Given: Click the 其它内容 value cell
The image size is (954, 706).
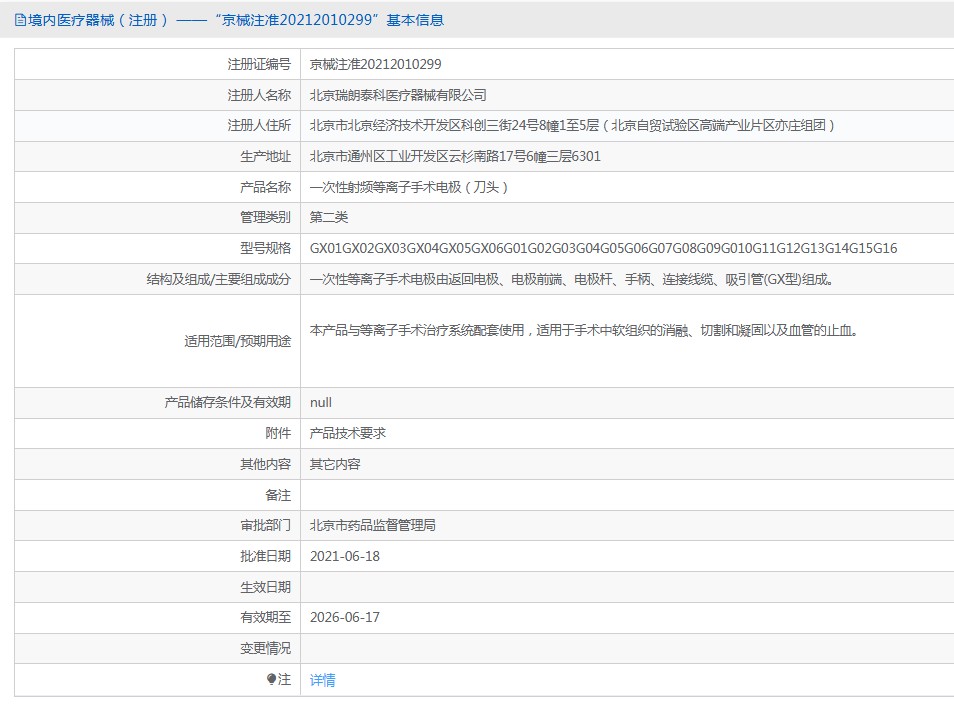Looking at the screenshot, I should [x=335, y=464].
